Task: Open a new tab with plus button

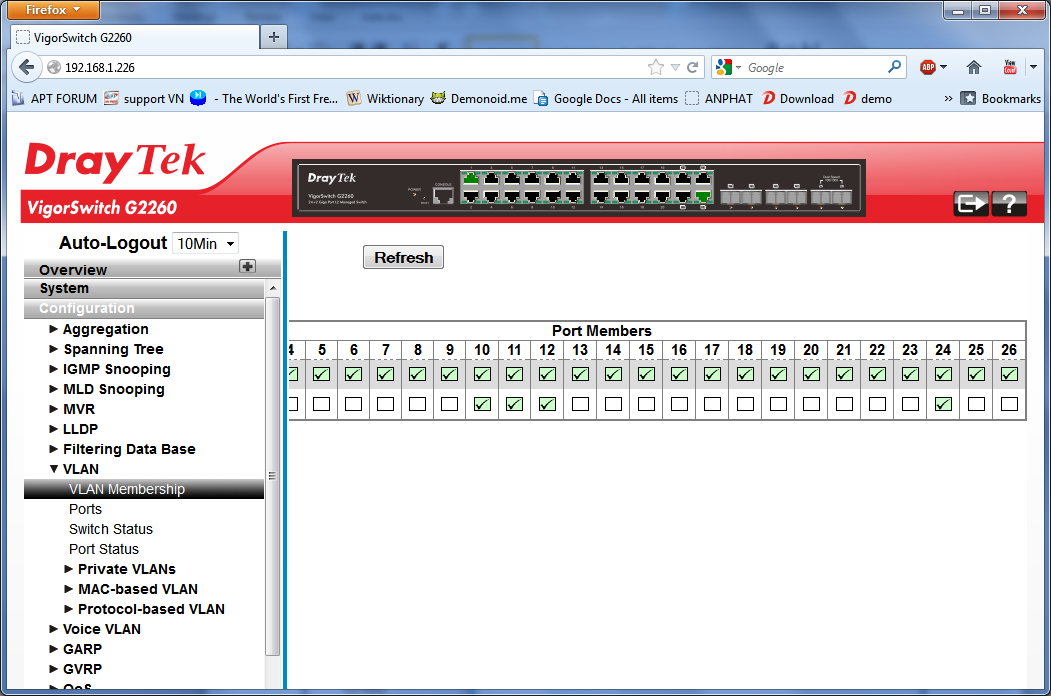Action: click(273, 37)
